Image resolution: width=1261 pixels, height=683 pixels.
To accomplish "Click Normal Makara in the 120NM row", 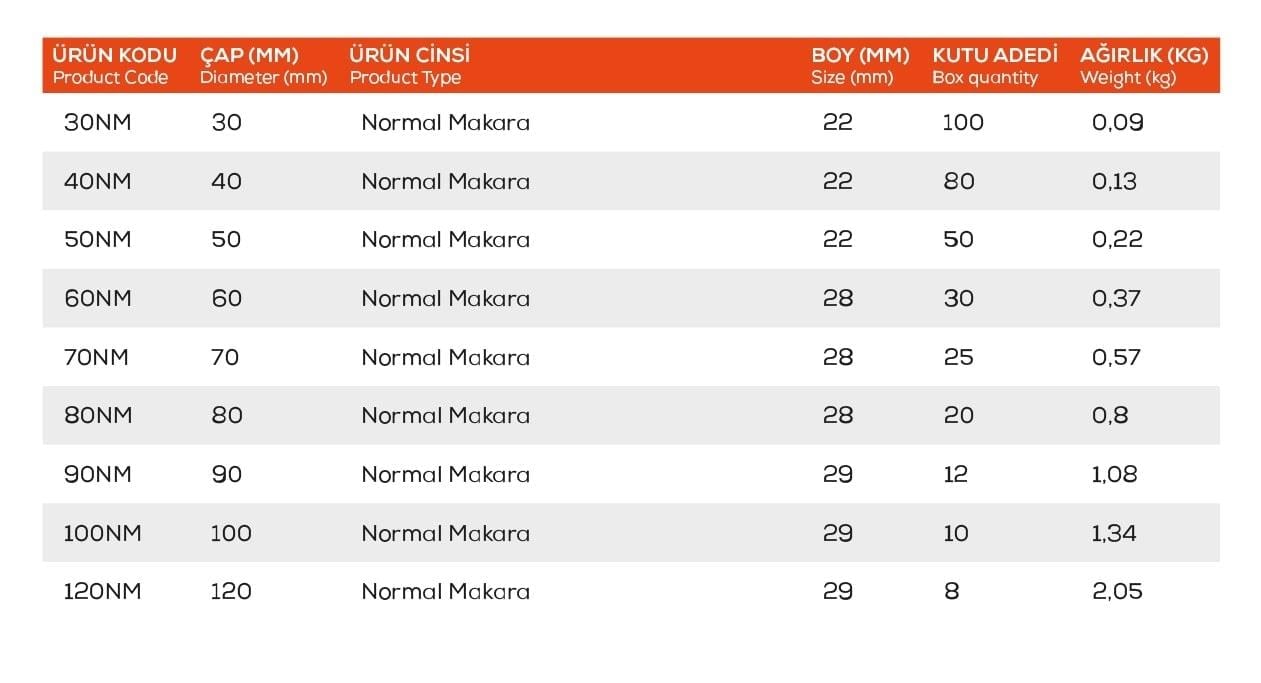I will click(x=445, y=591).
